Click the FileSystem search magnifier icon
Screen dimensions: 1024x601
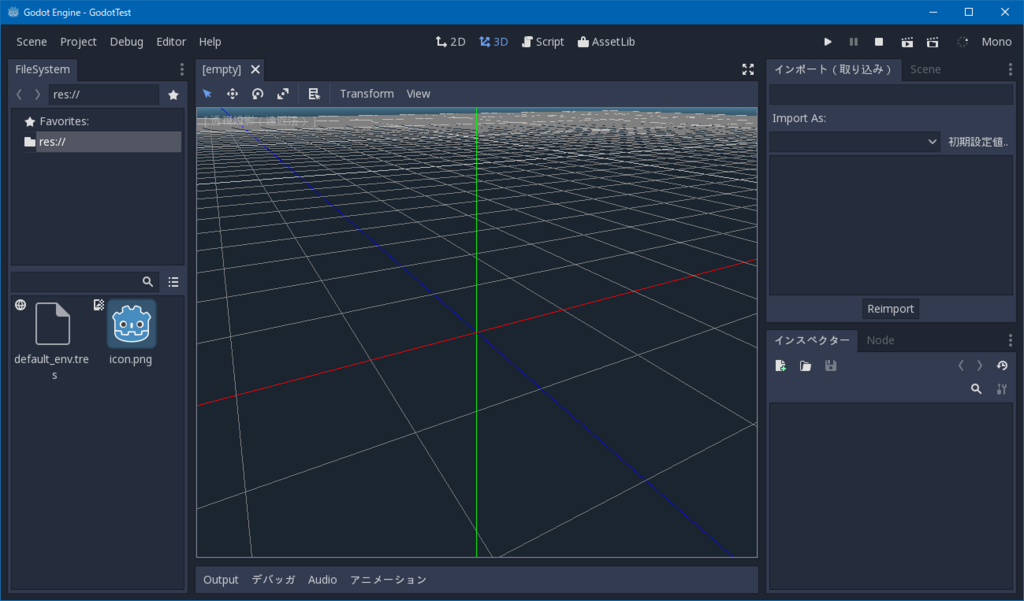[148, 282]
